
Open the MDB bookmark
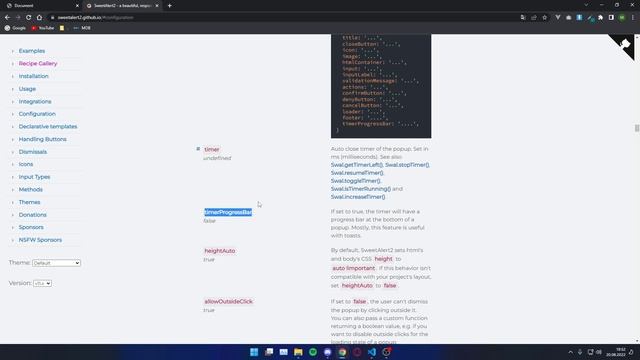pos(82,28)
